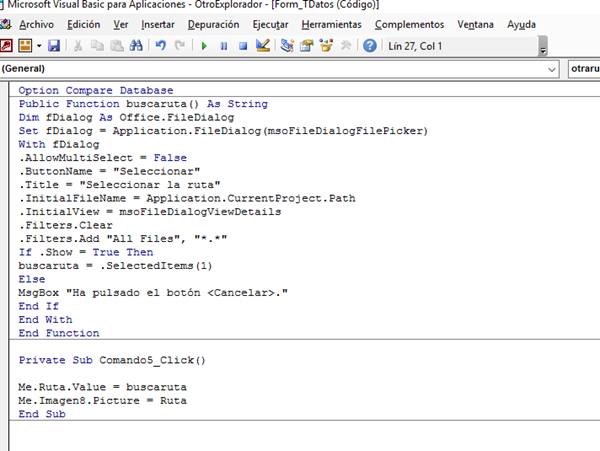Open the Insertar menu
The image size is (600, 451).
pyautogui.click(x=164, y=23)
